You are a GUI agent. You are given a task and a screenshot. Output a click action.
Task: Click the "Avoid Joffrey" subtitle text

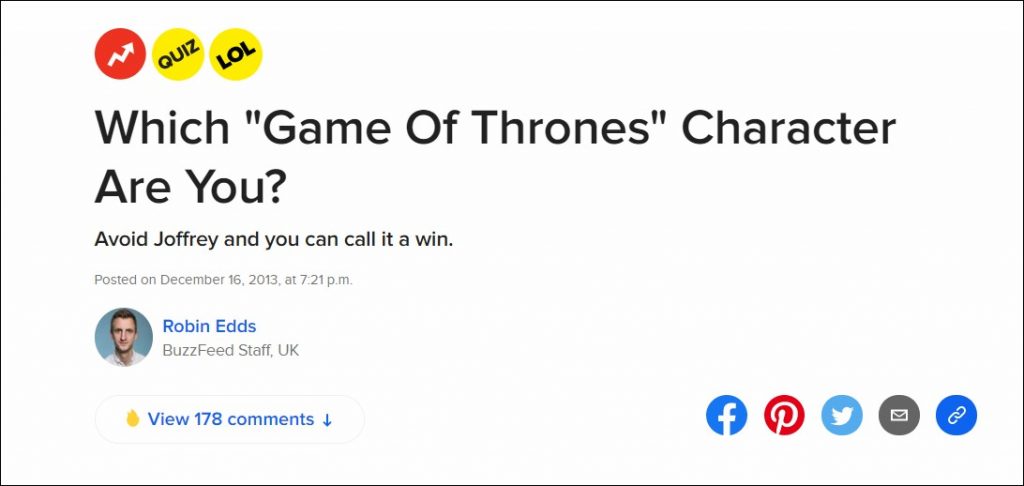tap(273, 240)
